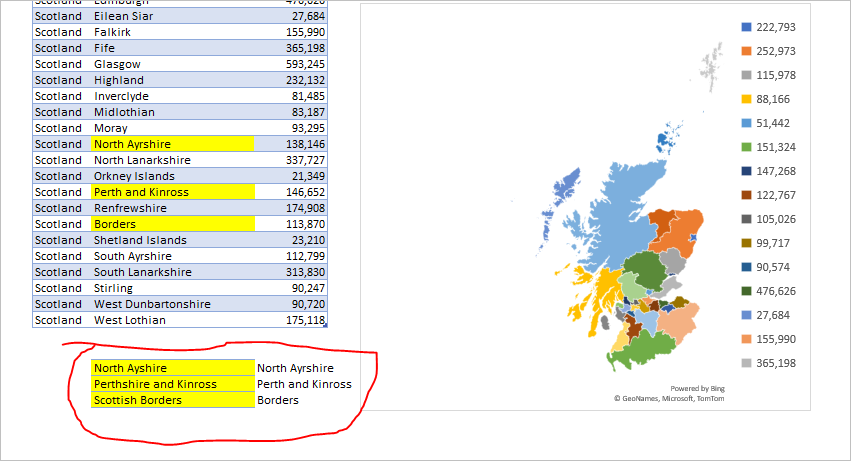Viewport: 851px width, 461px height.
Task: Select the South Lanarkshire cell
Action: pyautogui.click(x=173, y=272)
